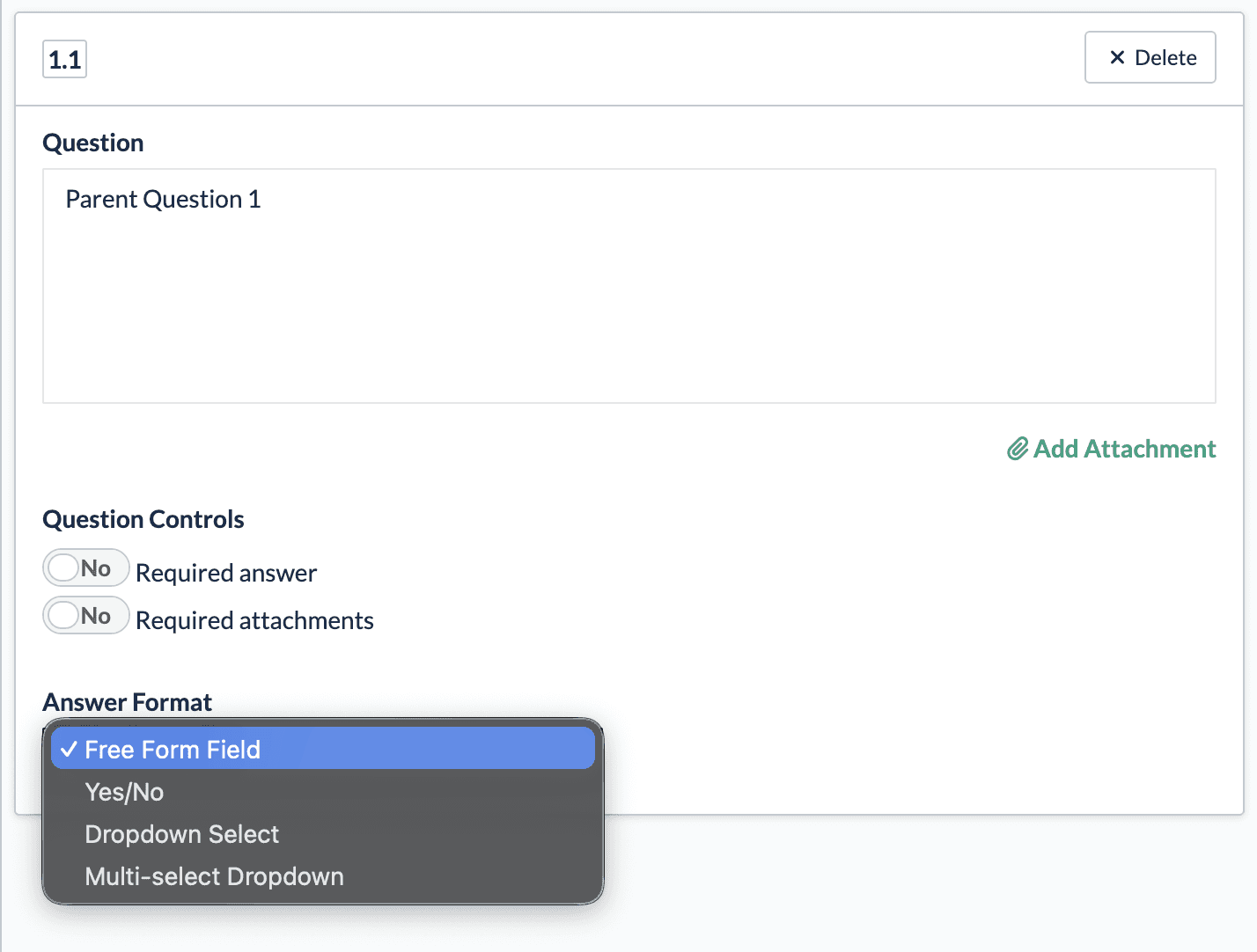This screenshot has width=1257, height=952.
Task: Click the X icon on Delete button
Action: coord(1117,57)
